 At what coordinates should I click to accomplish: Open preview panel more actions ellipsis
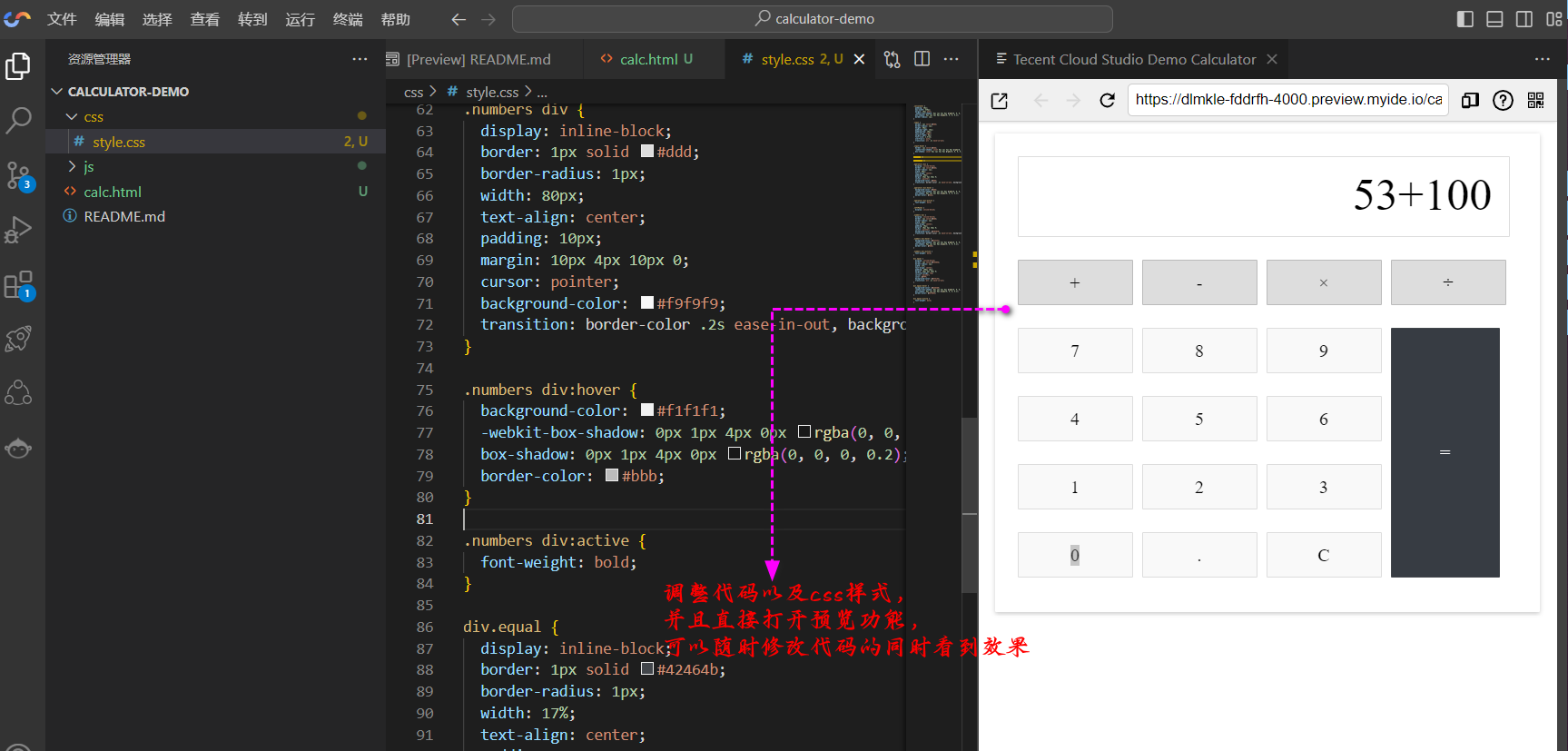coord(1543,59)
